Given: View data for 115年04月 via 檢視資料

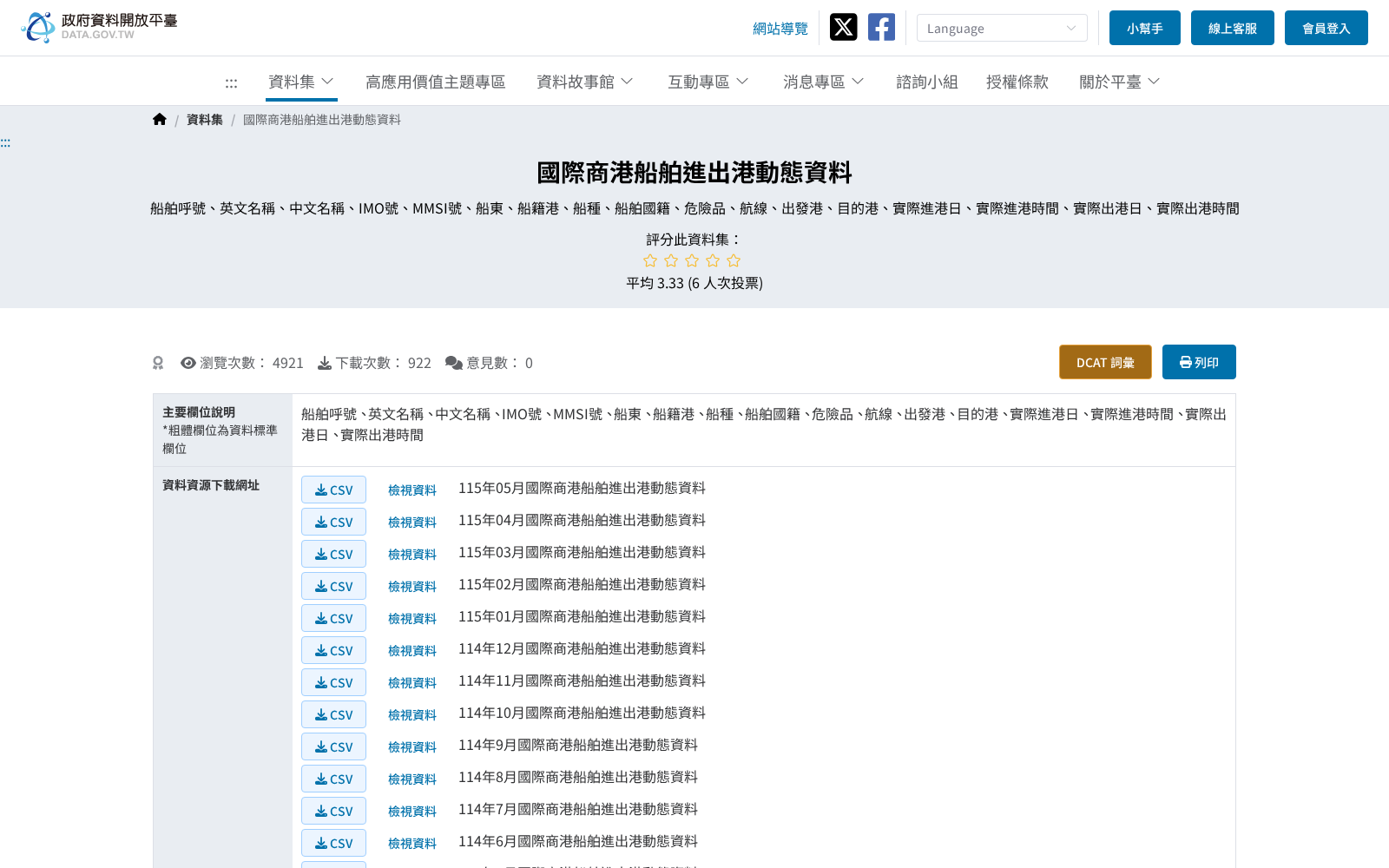Looking at the screenshot, I should click(412, 523).
